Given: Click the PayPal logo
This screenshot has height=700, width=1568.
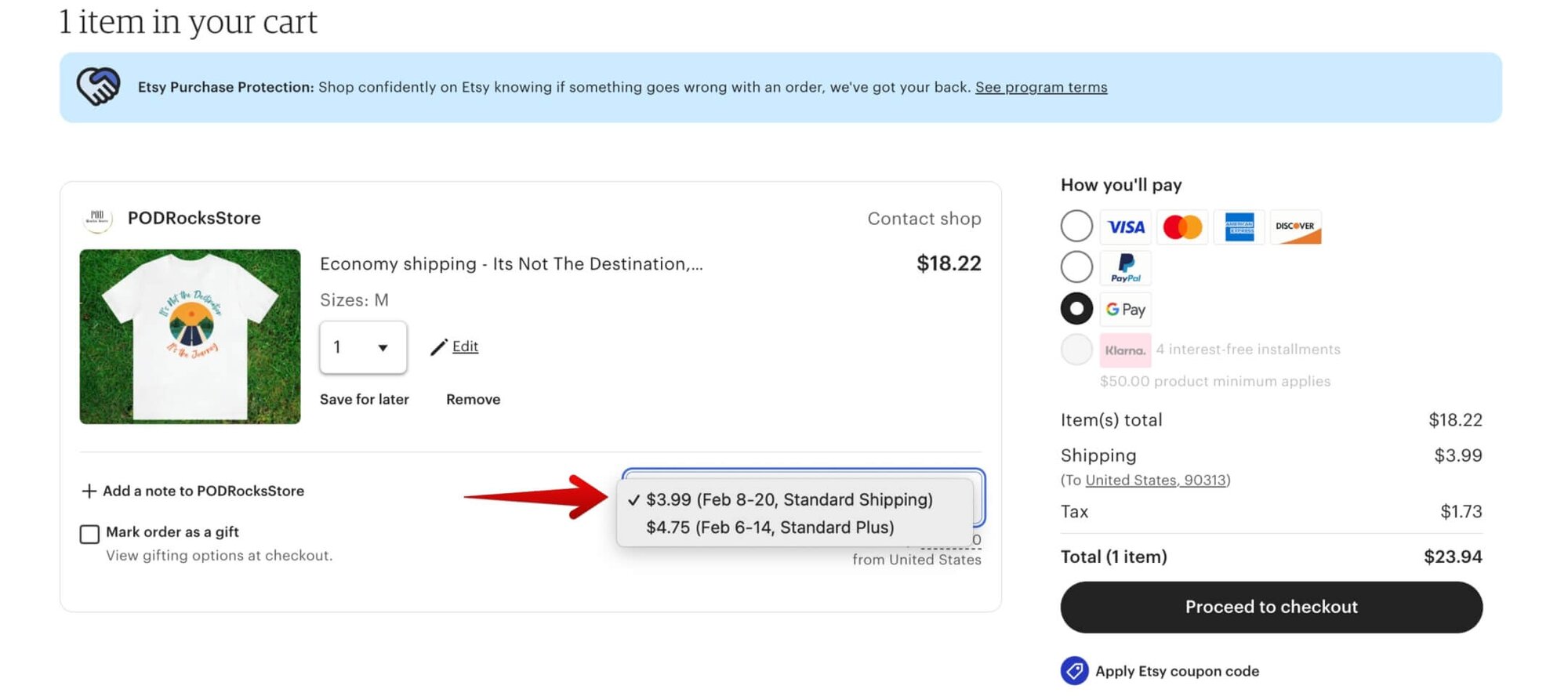Looking at the screenshot, I should click(x=1126, y=267).
